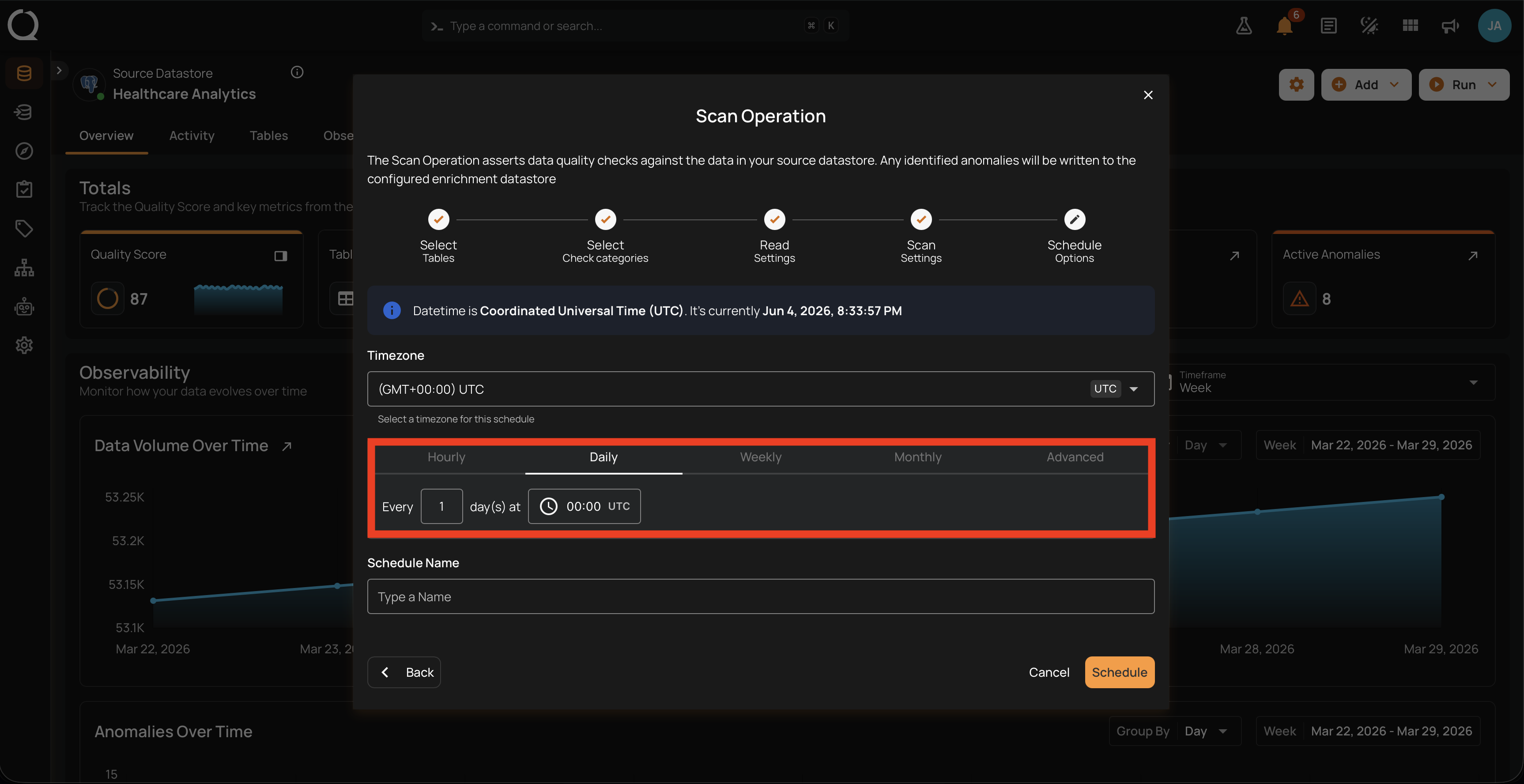Select the Advanced schedule tab
The image size is (1524, 784).
point(1075,457)
